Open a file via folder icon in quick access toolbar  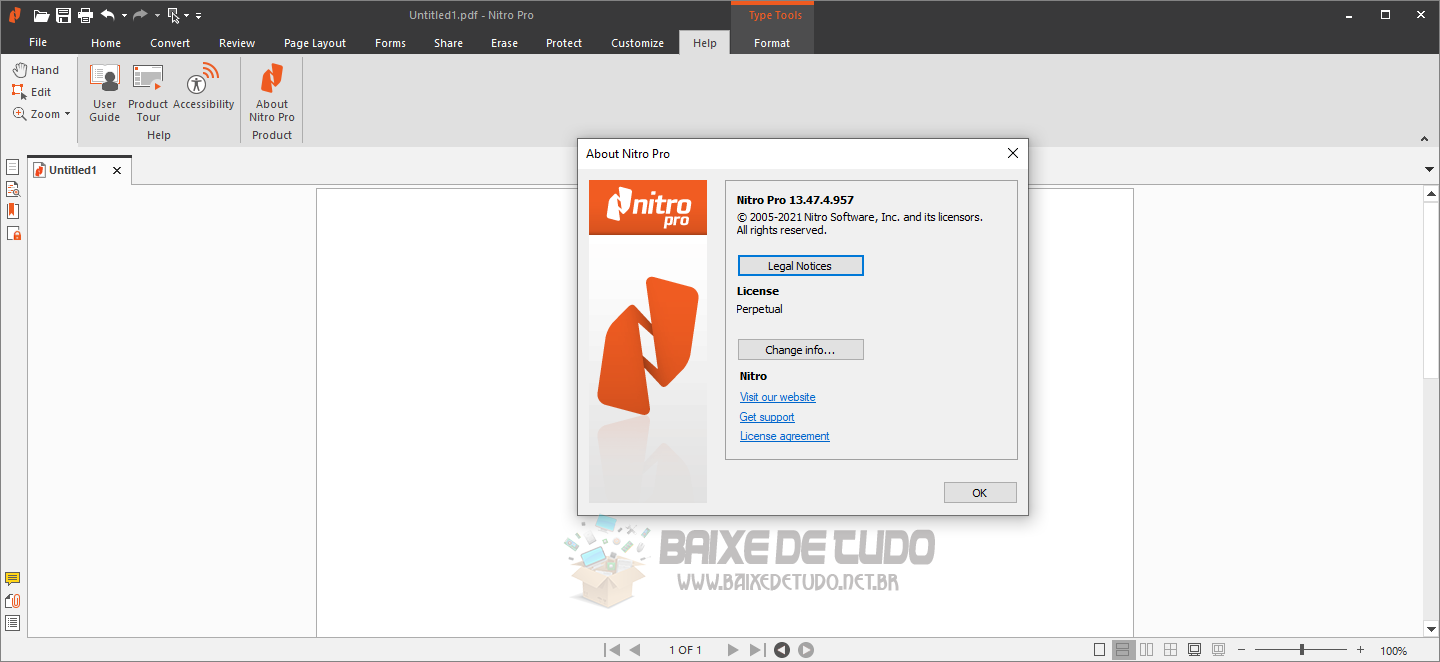[41, 15]
